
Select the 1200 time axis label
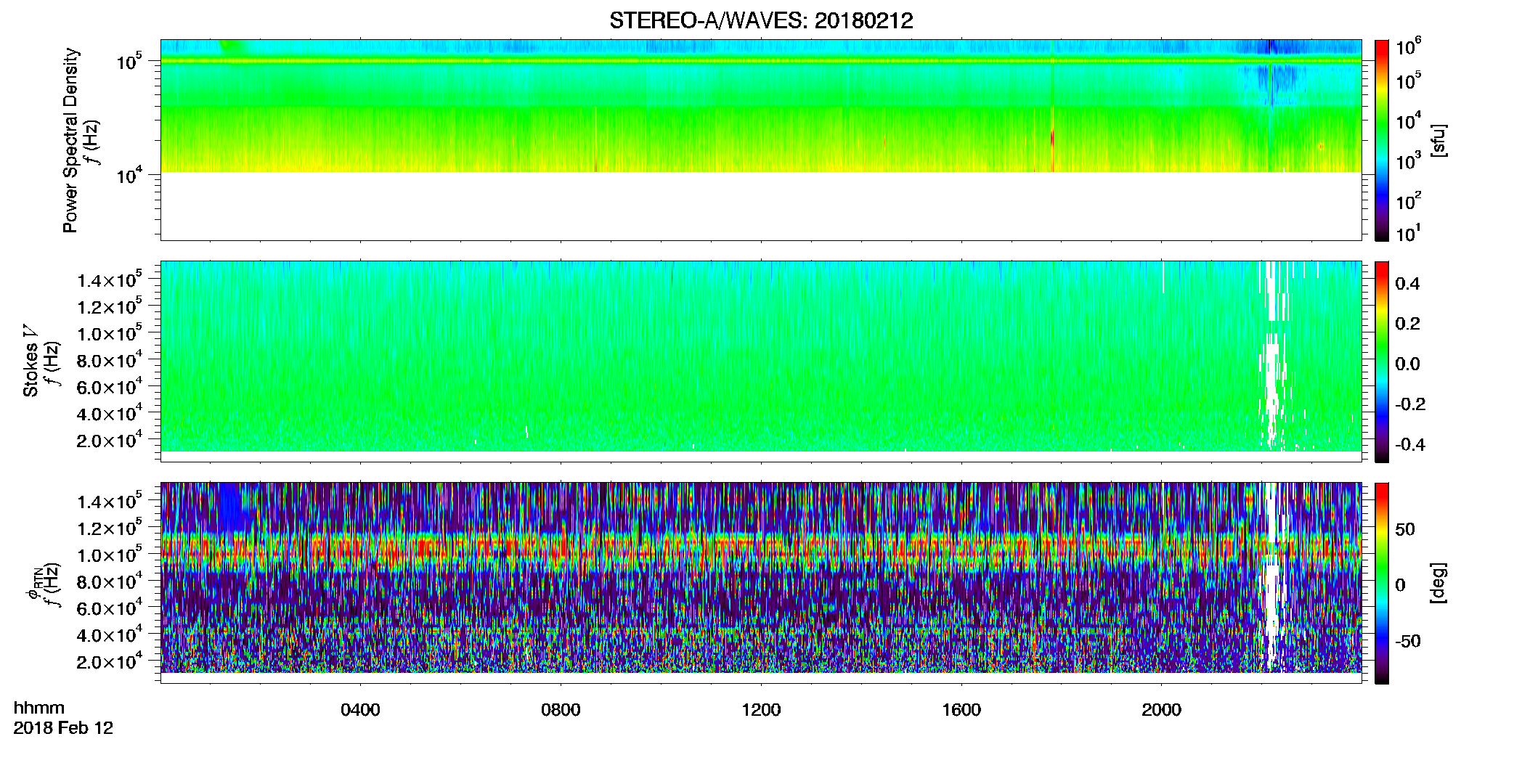(x=761, y=710)
